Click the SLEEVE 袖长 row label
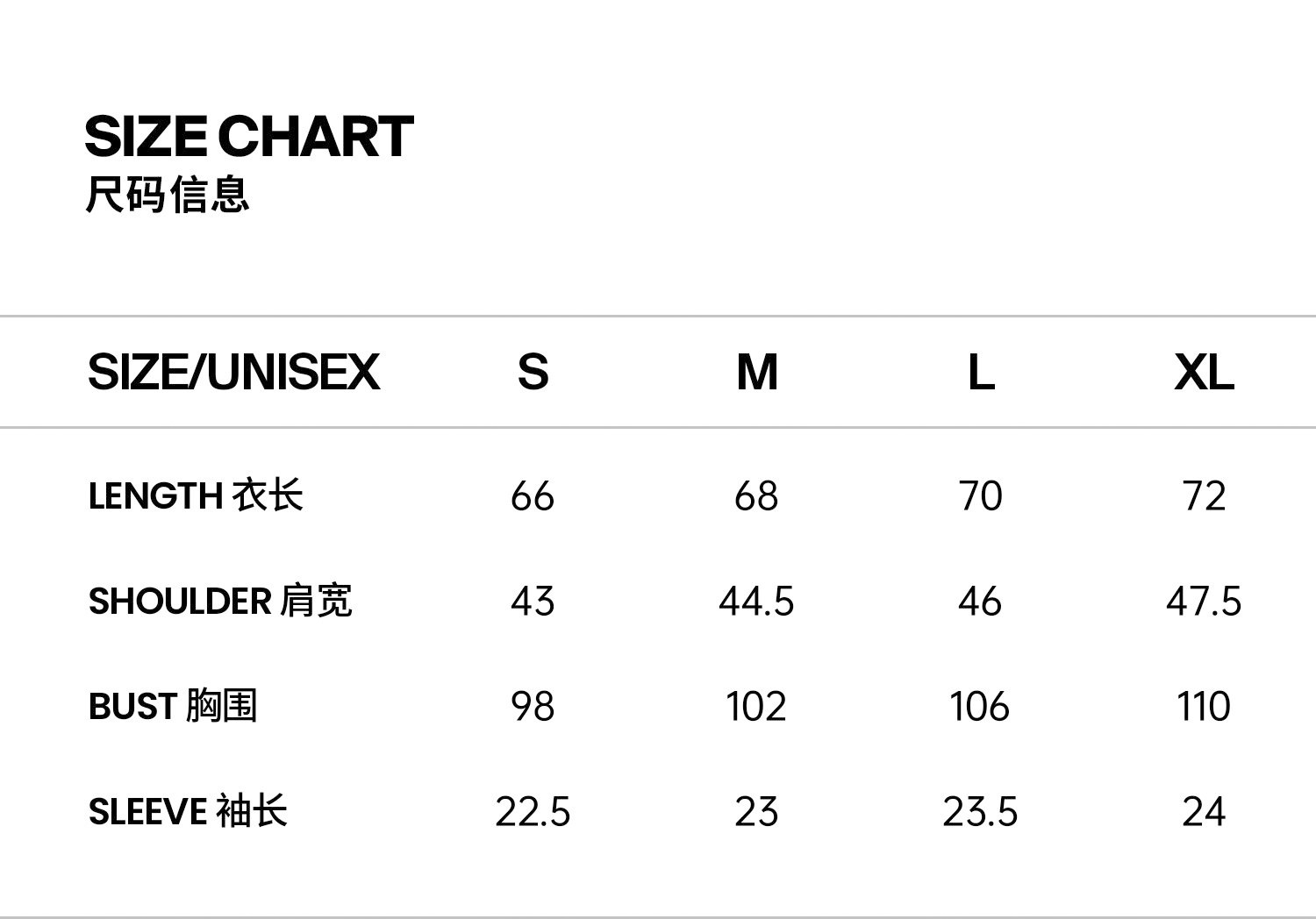Viewport: 1316px width, 919px height. tap(188, 811)
